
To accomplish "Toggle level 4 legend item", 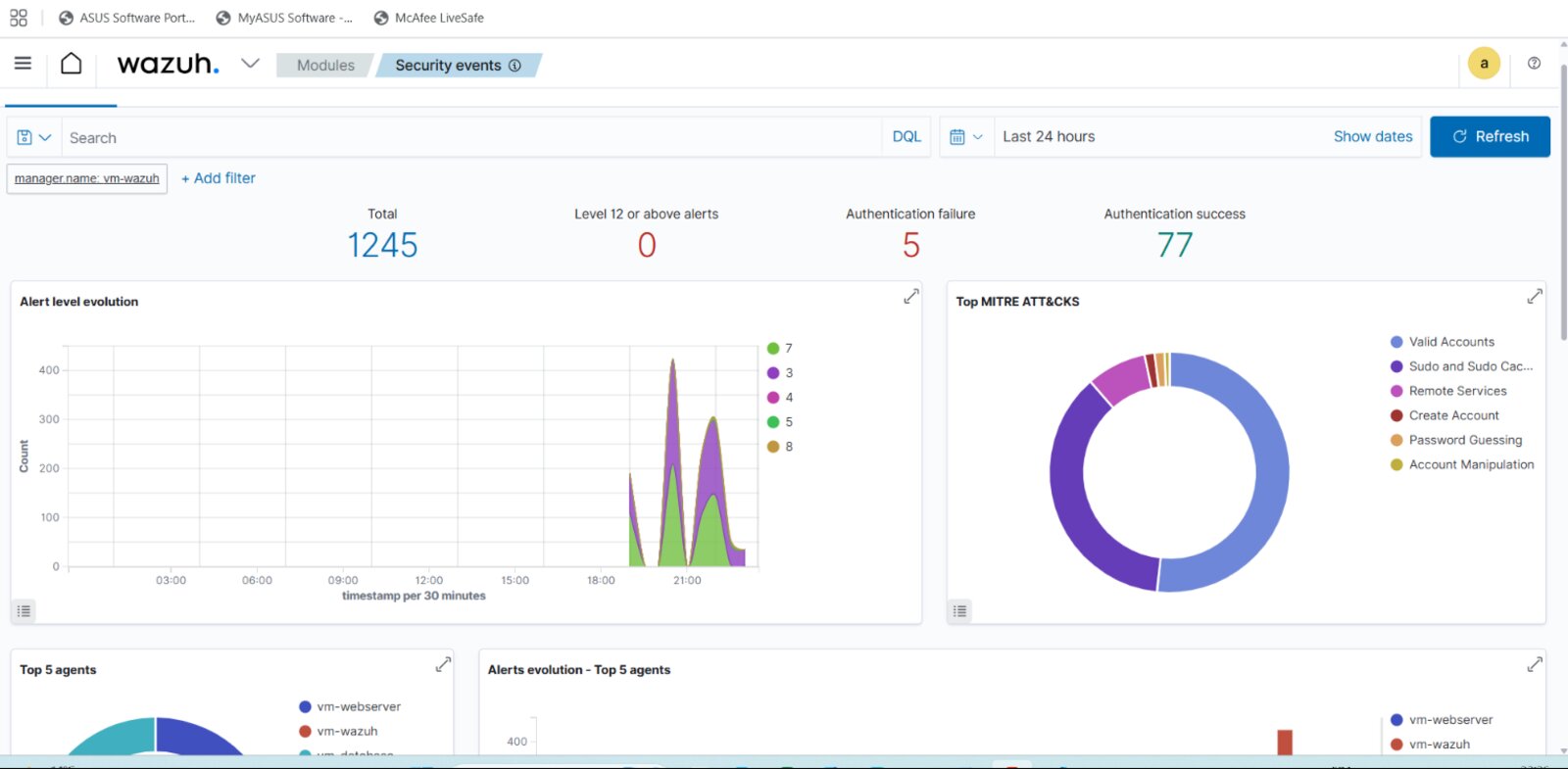I will (x=780, y=398).
